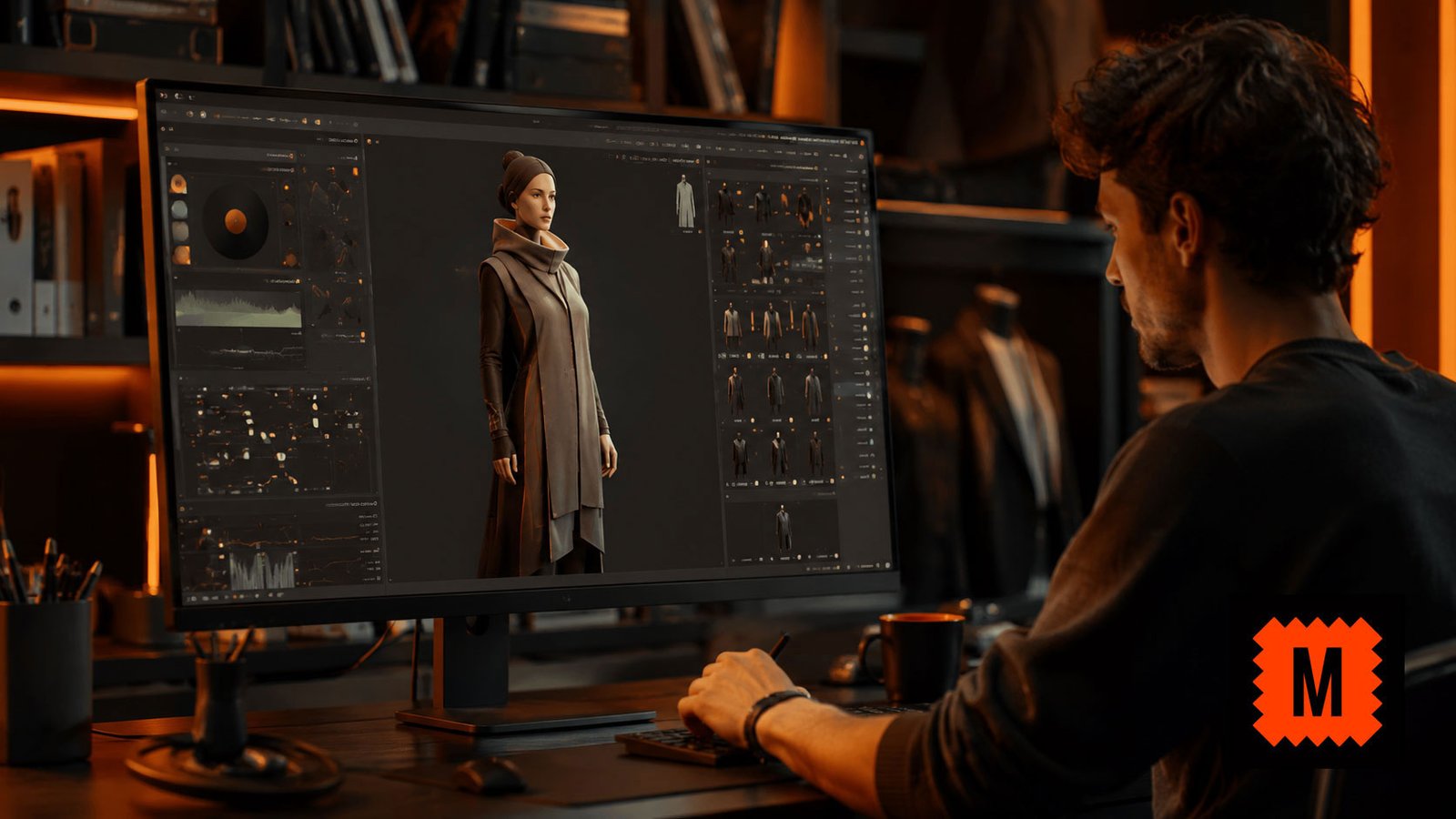Select the first garment thumbnail in the top row
The height and width of the screenshot is (819, 1456).
point(725,205)
